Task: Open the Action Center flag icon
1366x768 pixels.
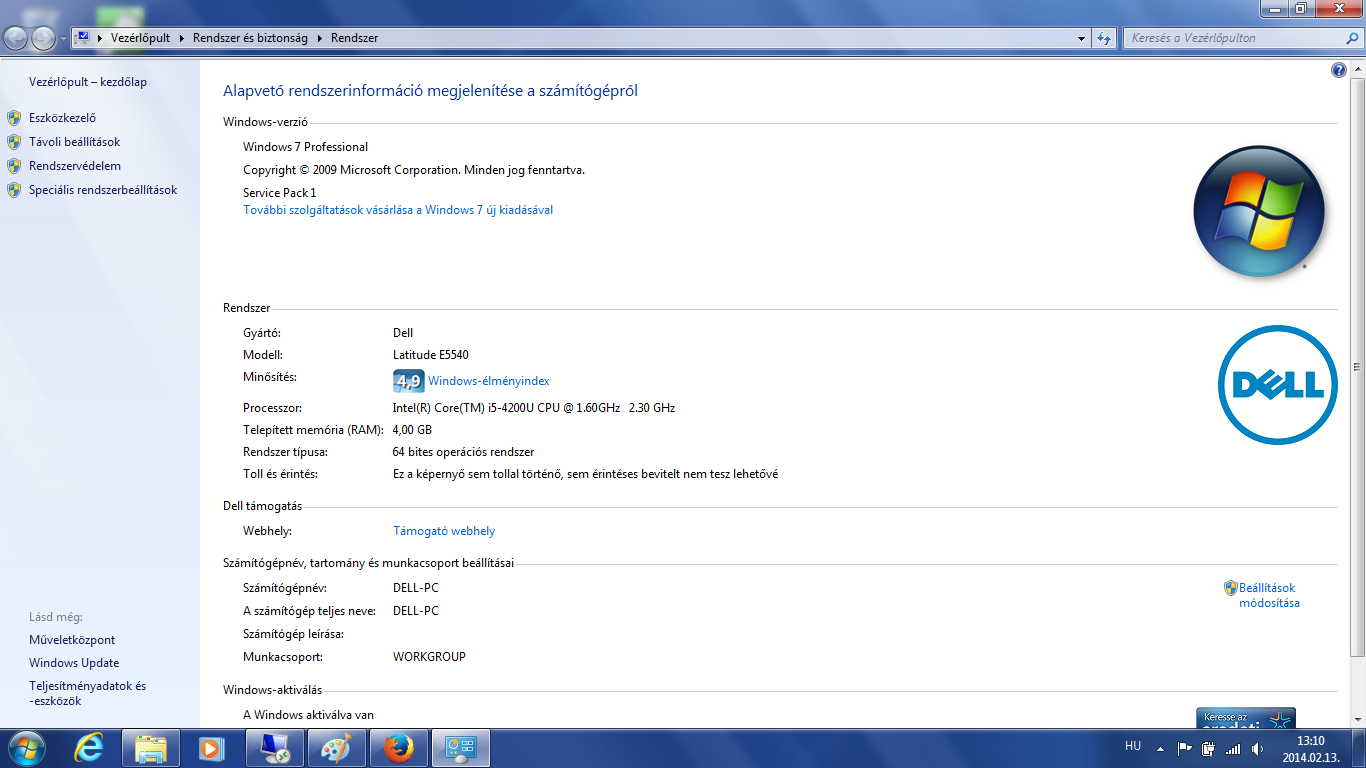Action: coord(1185,748)
